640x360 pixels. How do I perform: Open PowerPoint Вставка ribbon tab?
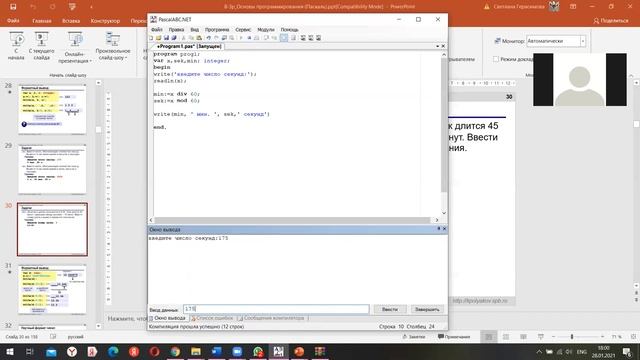pos(71,20)
